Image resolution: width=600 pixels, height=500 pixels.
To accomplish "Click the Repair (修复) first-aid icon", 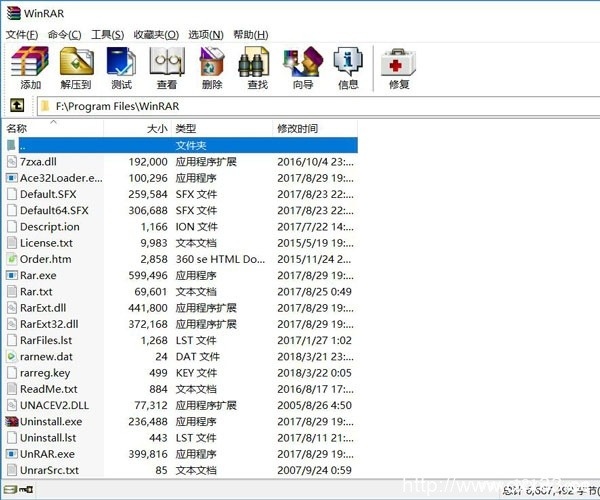I will [x=398, y=62].
